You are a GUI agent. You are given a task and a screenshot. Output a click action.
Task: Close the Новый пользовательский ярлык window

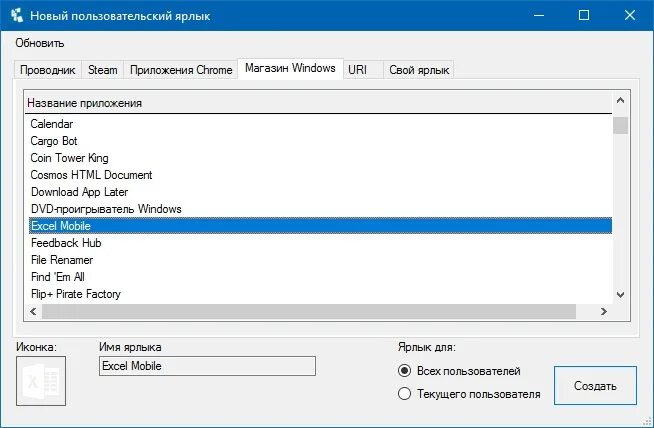(629, 15)
